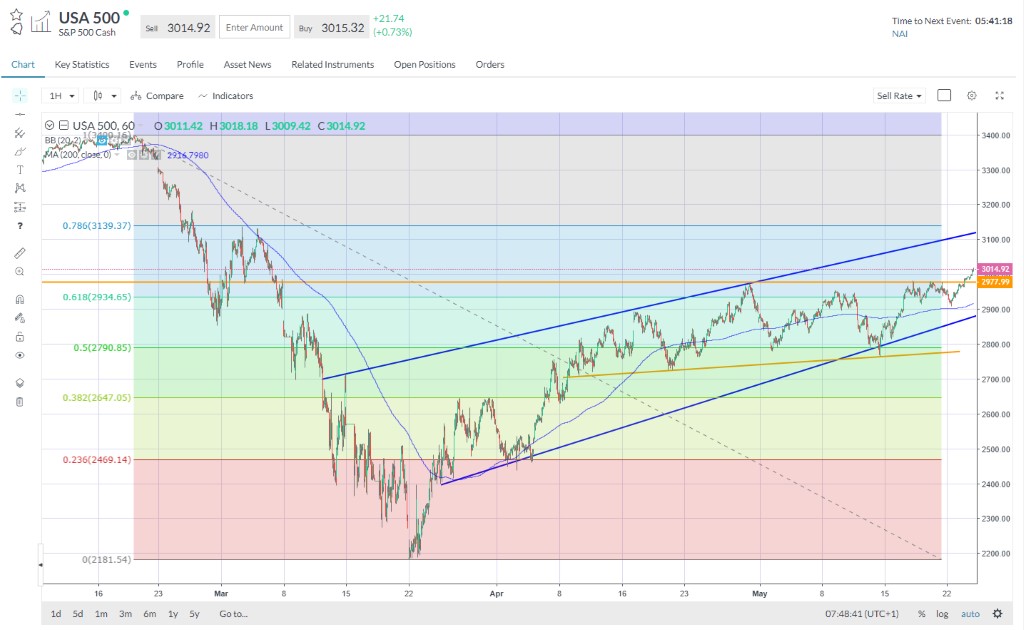Click the trash icon to remove drawings

20,402
